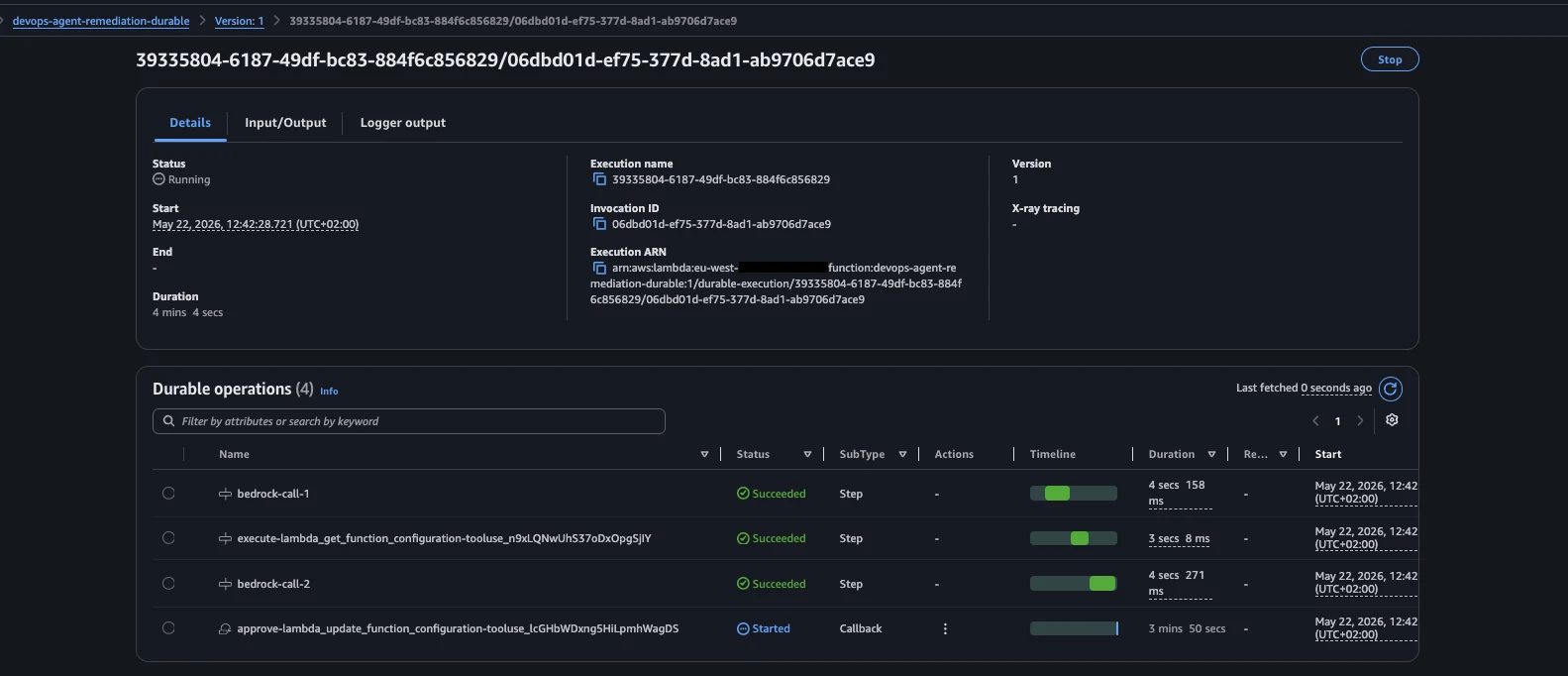Click duration 4 secs 158 ms cell
The width and height of the screenshot is (1568, 676).
tap(1180, 493)
